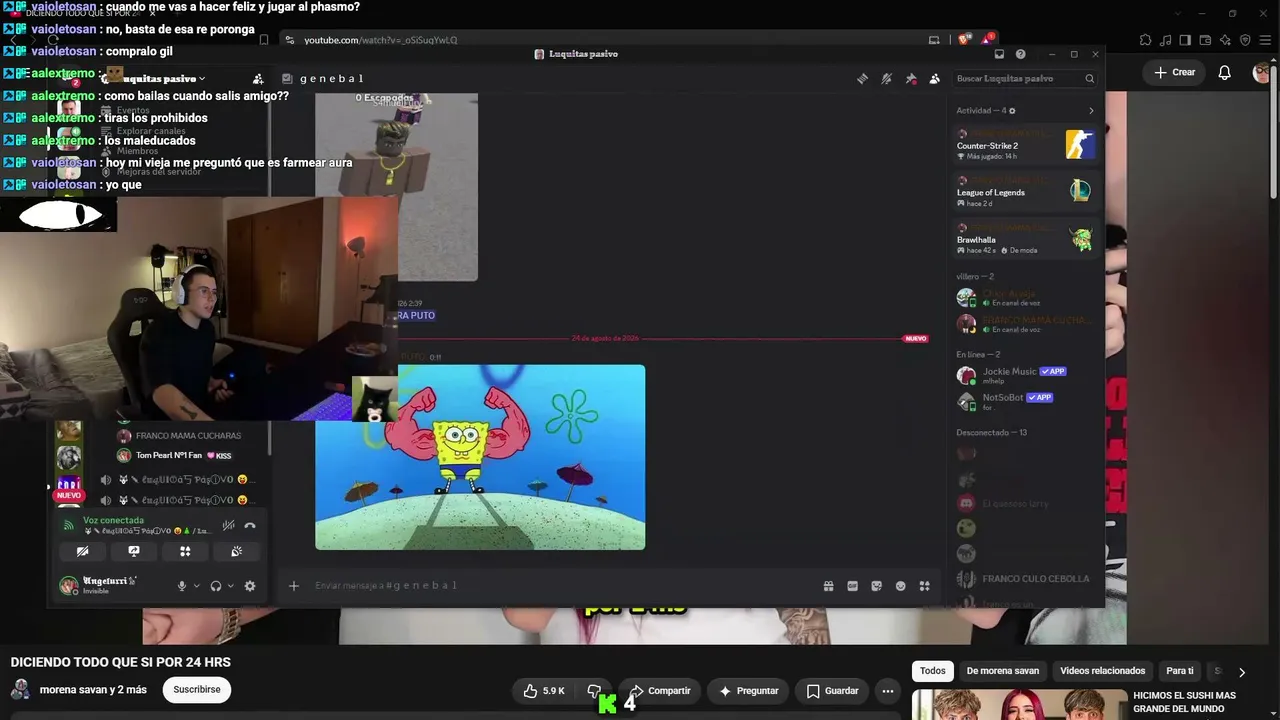This screenshot has width=1280, height=720.
Task: Open Discord threads icon in channel header
Action: [862, 79]
